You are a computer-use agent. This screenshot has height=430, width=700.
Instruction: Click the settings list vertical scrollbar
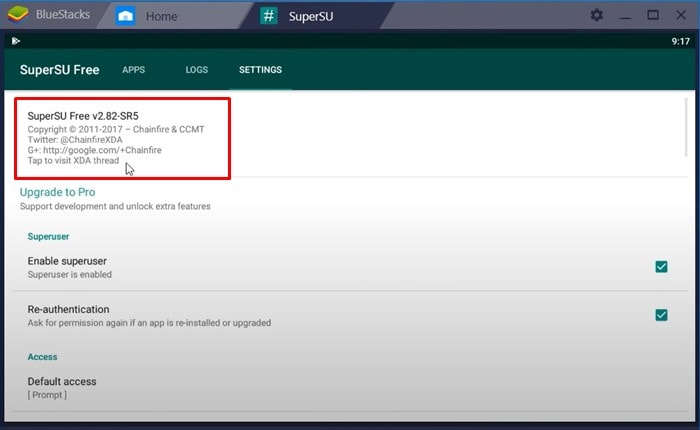[686, 127]
